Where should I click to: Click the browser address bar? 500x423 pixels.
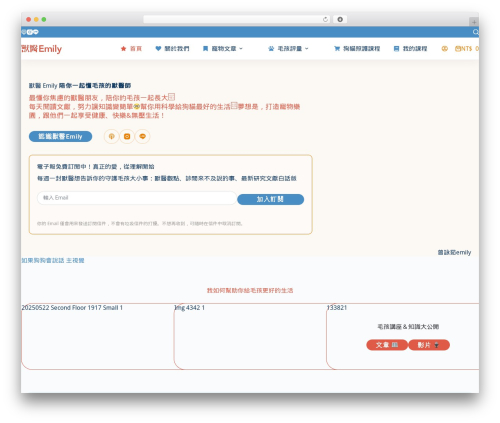pos(237,19)
